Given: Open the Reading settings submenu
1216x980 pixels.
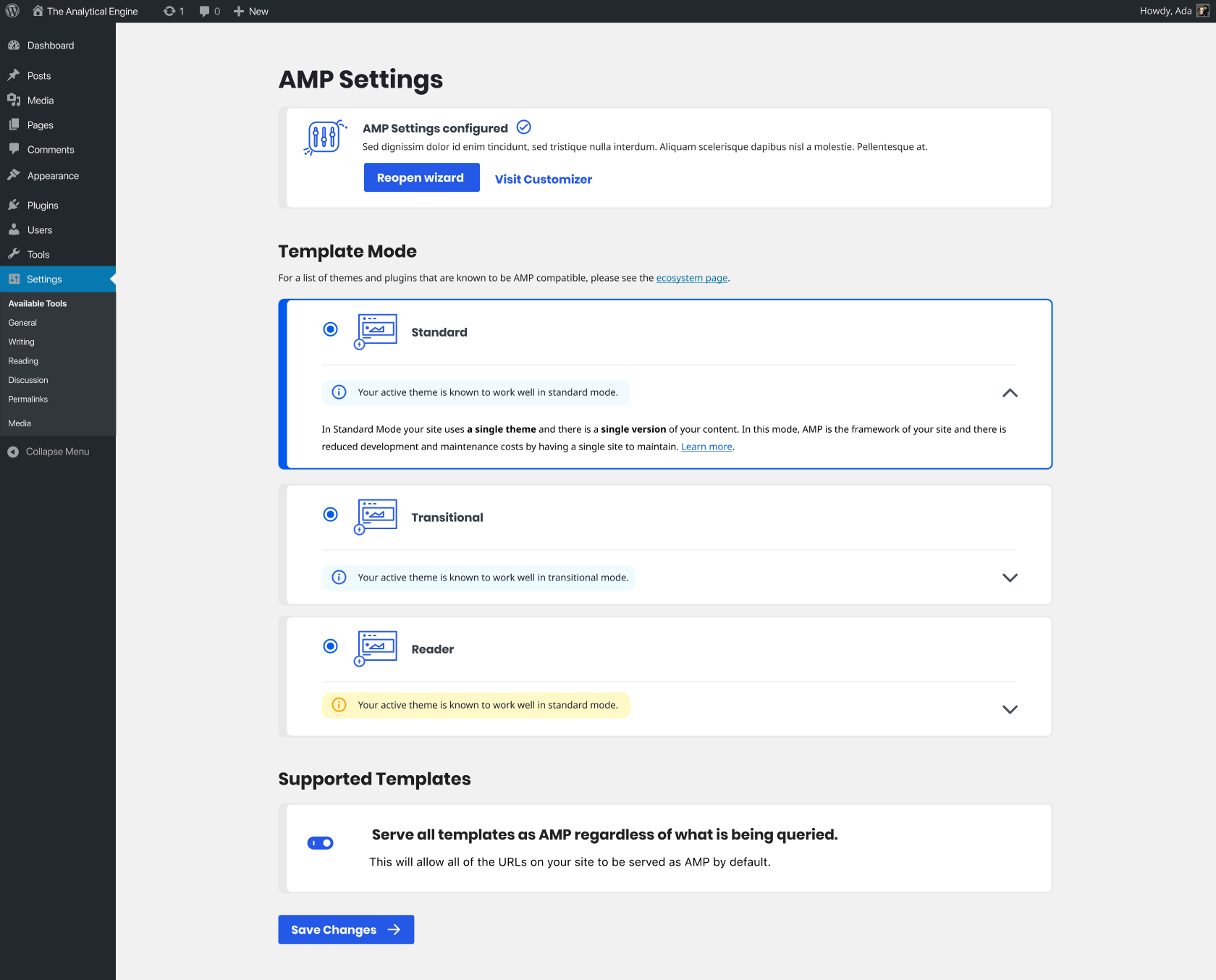Looking at the screenshot, I should tap(24, 361).
